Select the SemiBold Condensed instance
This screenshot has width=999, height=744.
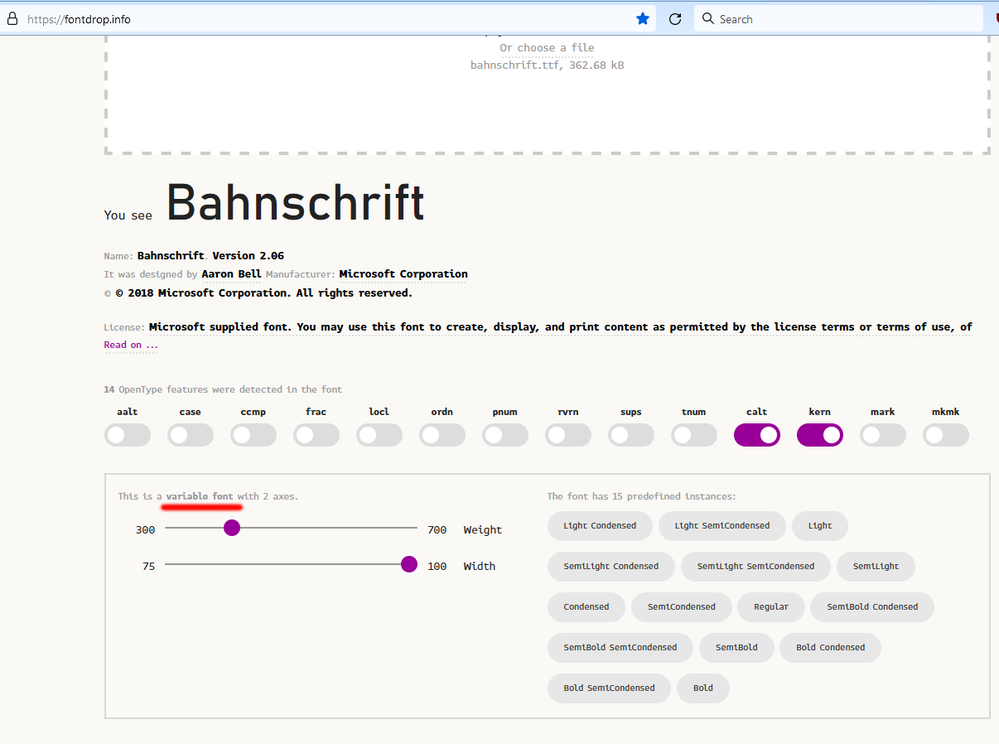(873, 607)
